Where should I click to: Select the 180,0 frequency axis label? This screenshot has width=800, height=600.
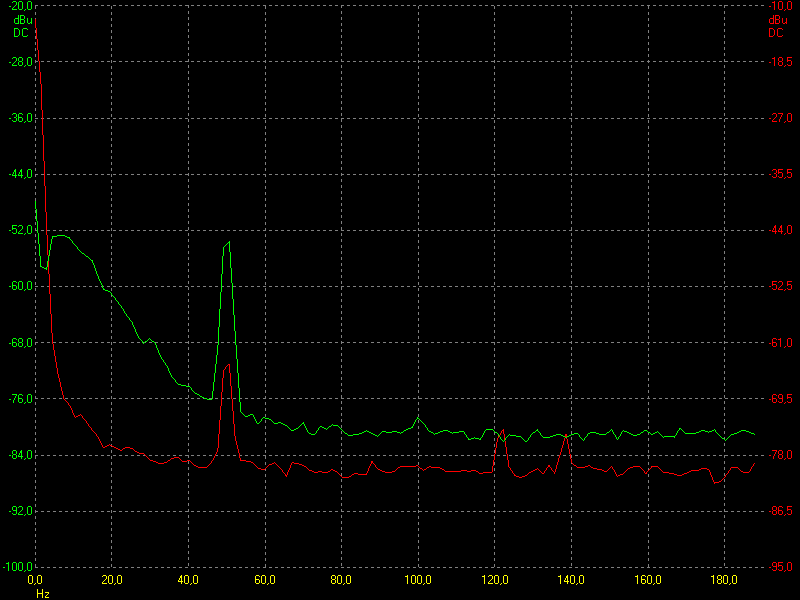[724, 580]
